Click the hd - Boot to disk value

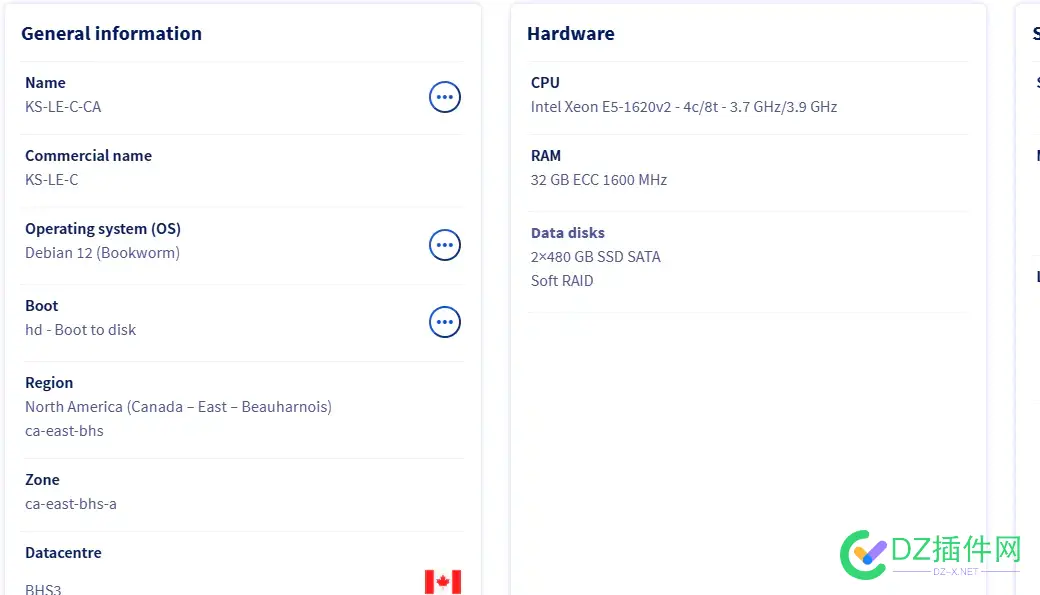pos(80,330)
